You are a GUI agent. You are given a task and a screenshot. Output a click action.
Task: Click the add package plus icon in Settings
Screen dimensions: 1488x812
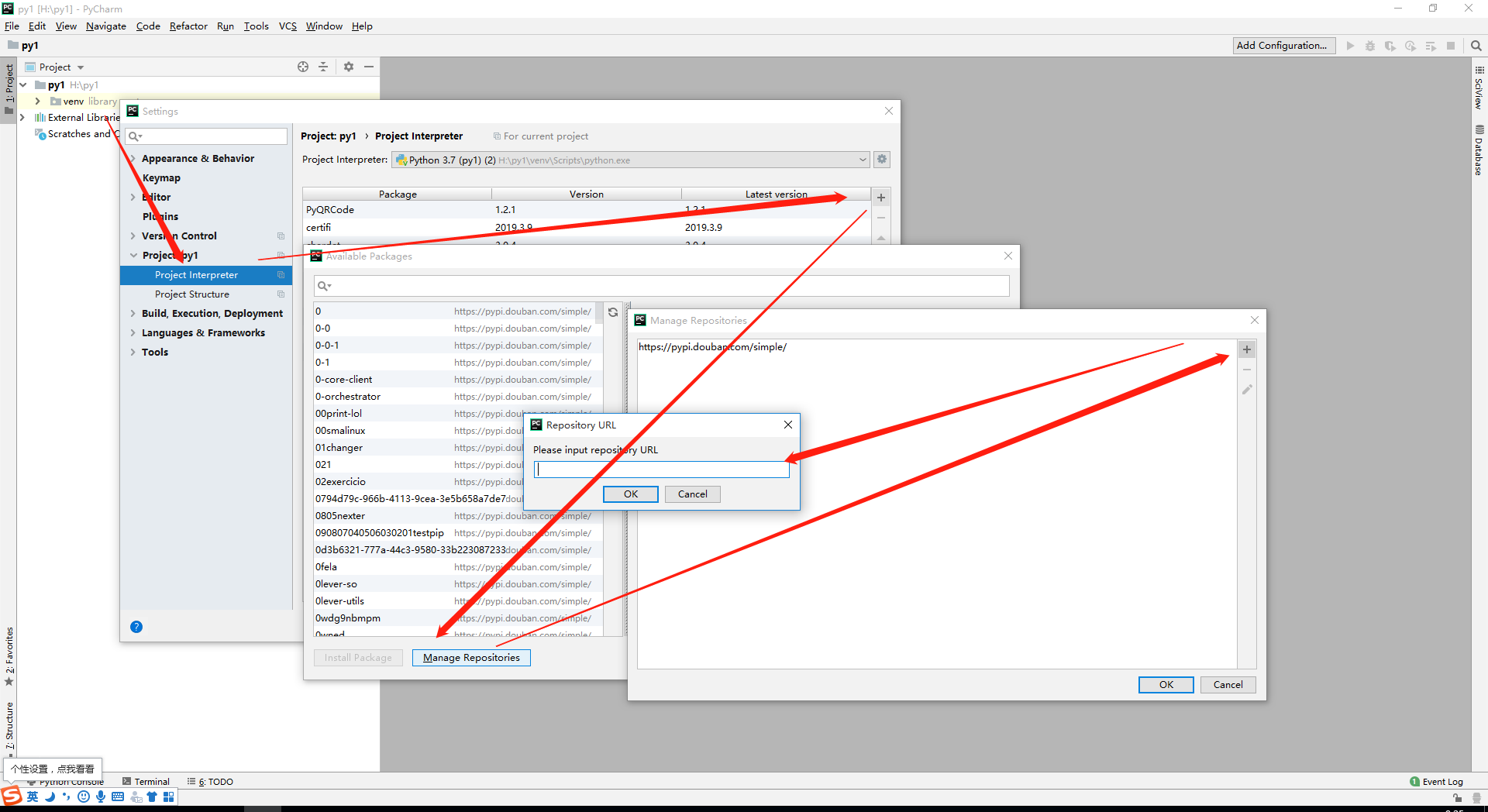(x=881, y=198)
